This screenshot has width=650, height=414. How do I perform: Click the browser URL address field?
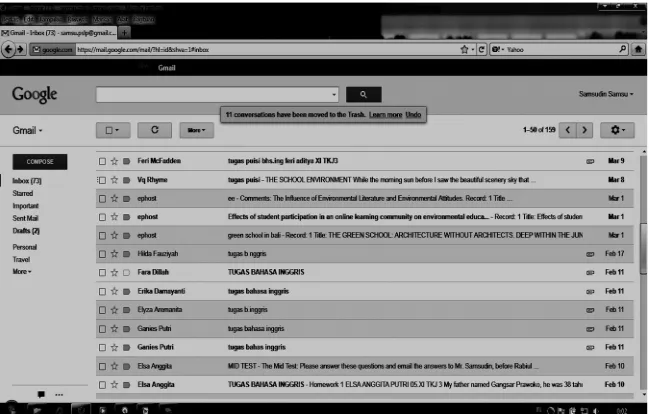tap(267, 49)
